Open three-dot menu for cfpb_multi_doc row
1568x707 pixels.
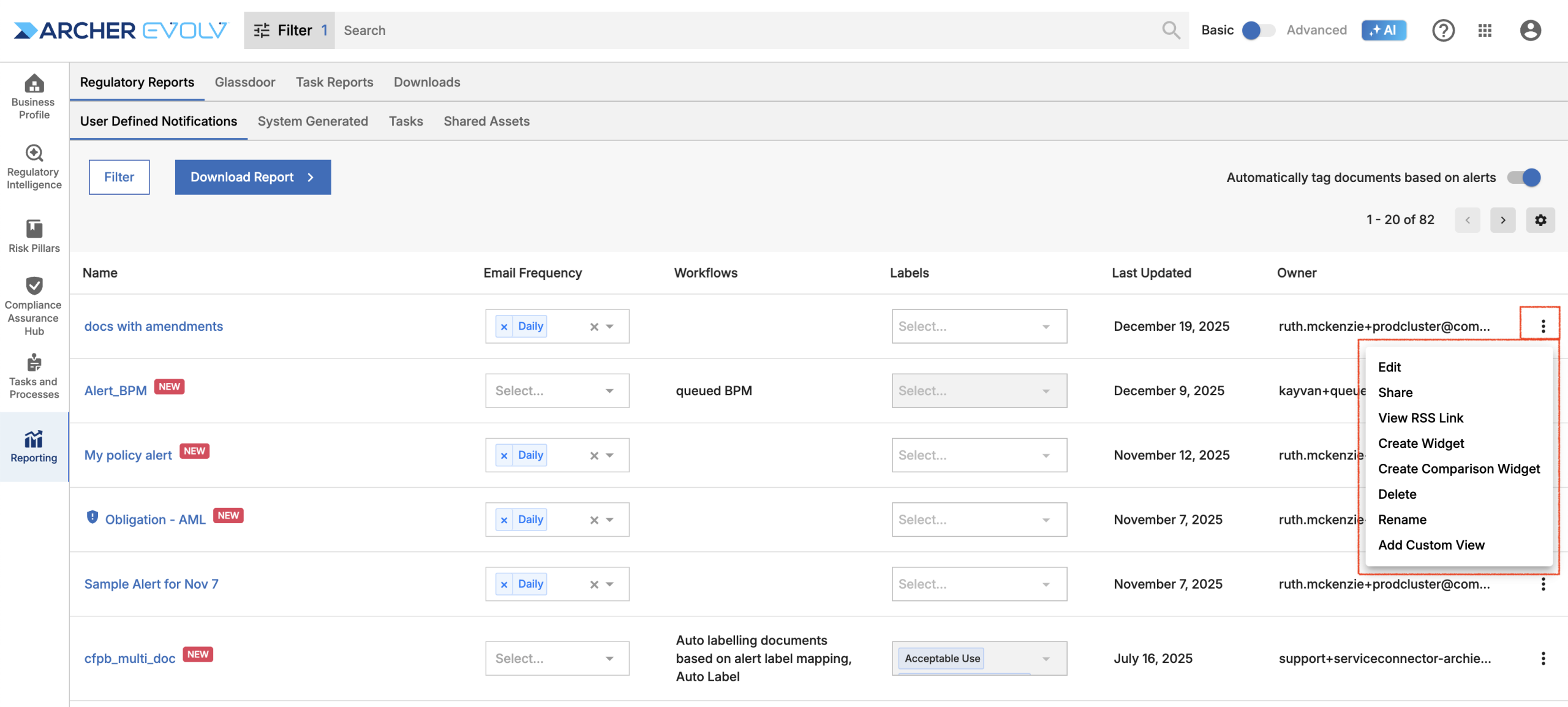(x=1542, y=659)
